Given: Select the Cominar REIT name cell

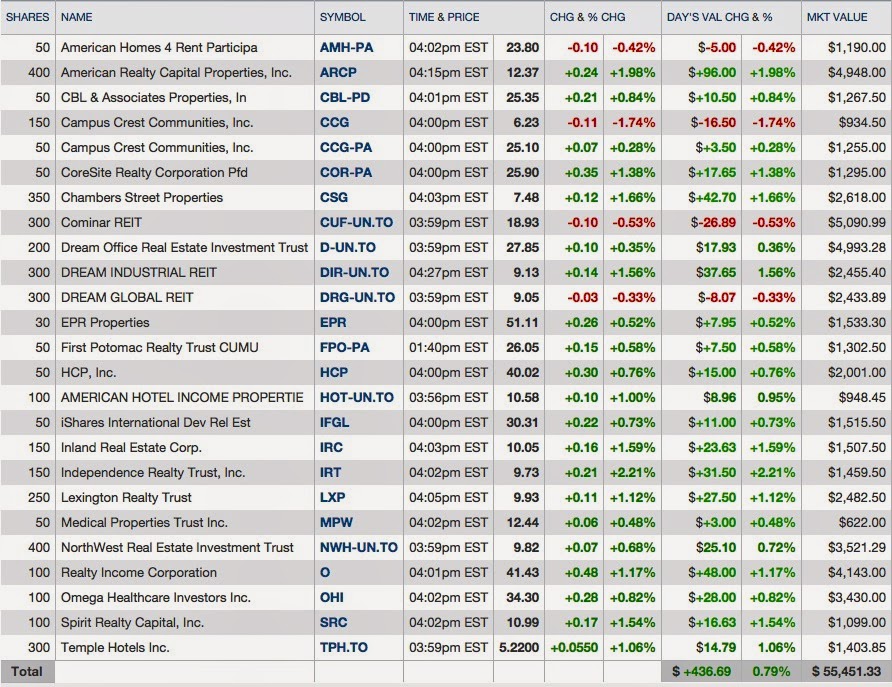Looking at the screenshot, I should point(101,223).
